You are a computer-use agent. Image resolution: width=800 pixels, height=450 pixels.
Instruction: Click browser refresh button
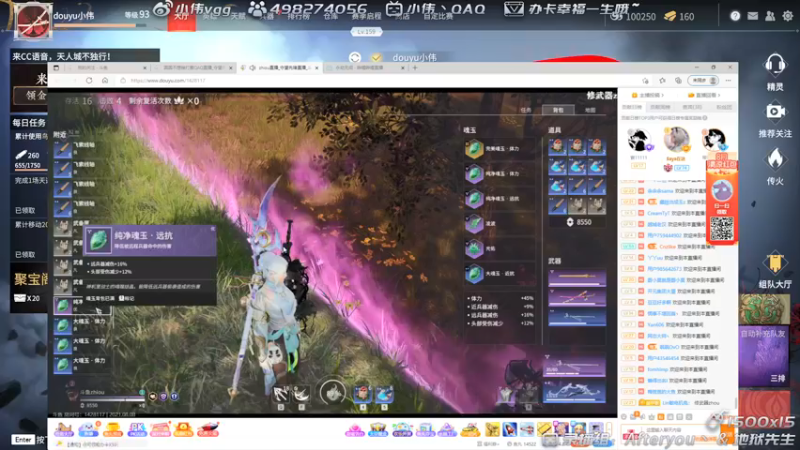[x=89, y=81]
